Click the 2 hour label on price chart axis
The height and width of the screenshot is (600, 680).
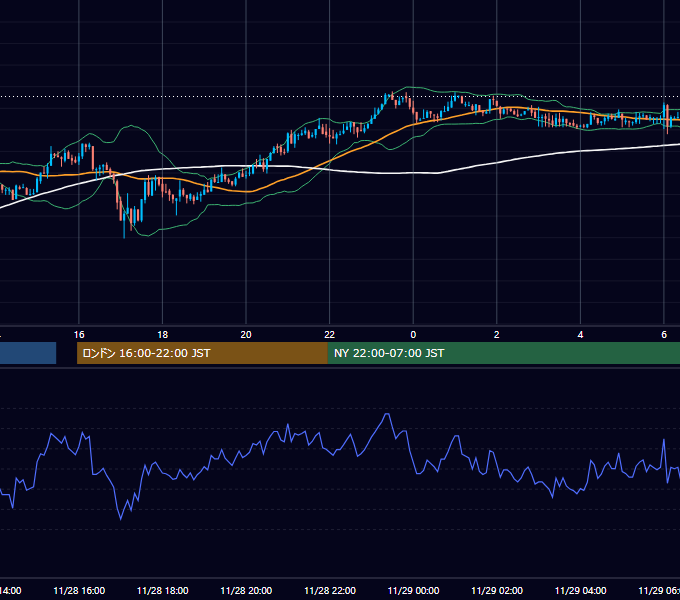(497, 335)
